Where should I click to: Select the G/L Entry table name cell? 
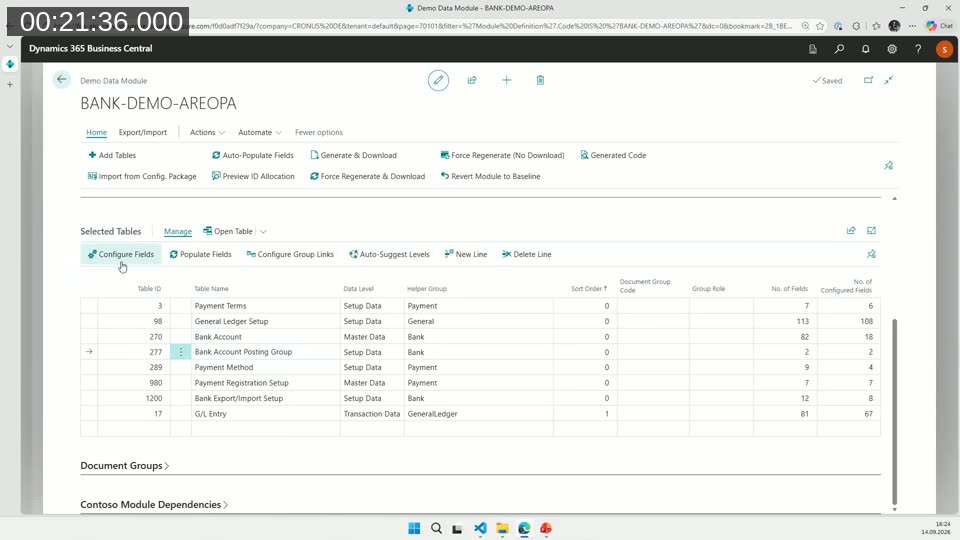tap(265, 414)
